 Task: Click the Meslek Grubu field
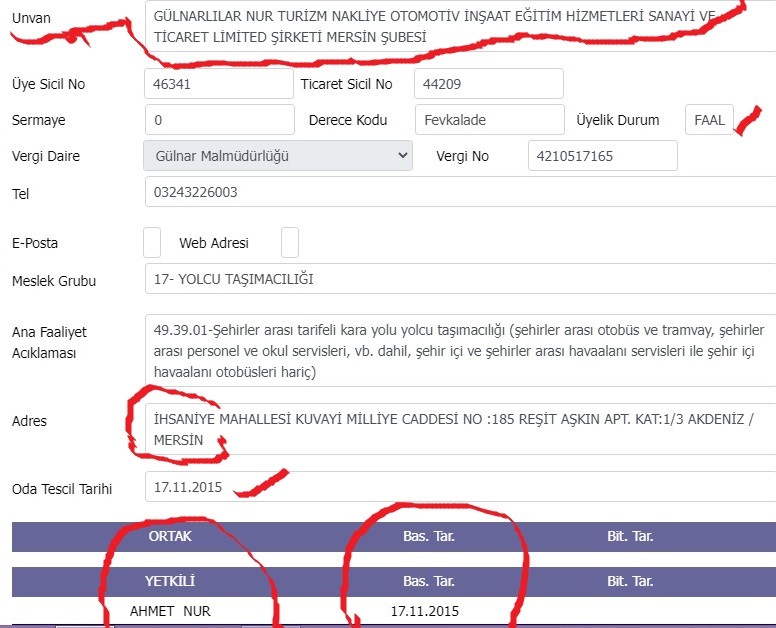pos(460,279)
